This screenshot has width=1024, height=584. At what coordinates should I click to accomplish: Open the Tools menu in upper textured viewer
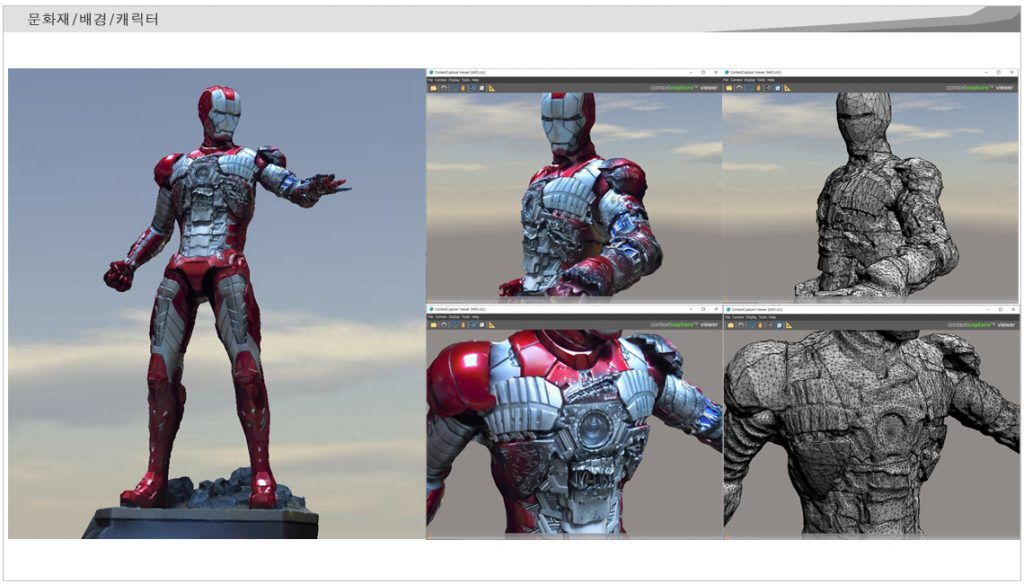465,80
